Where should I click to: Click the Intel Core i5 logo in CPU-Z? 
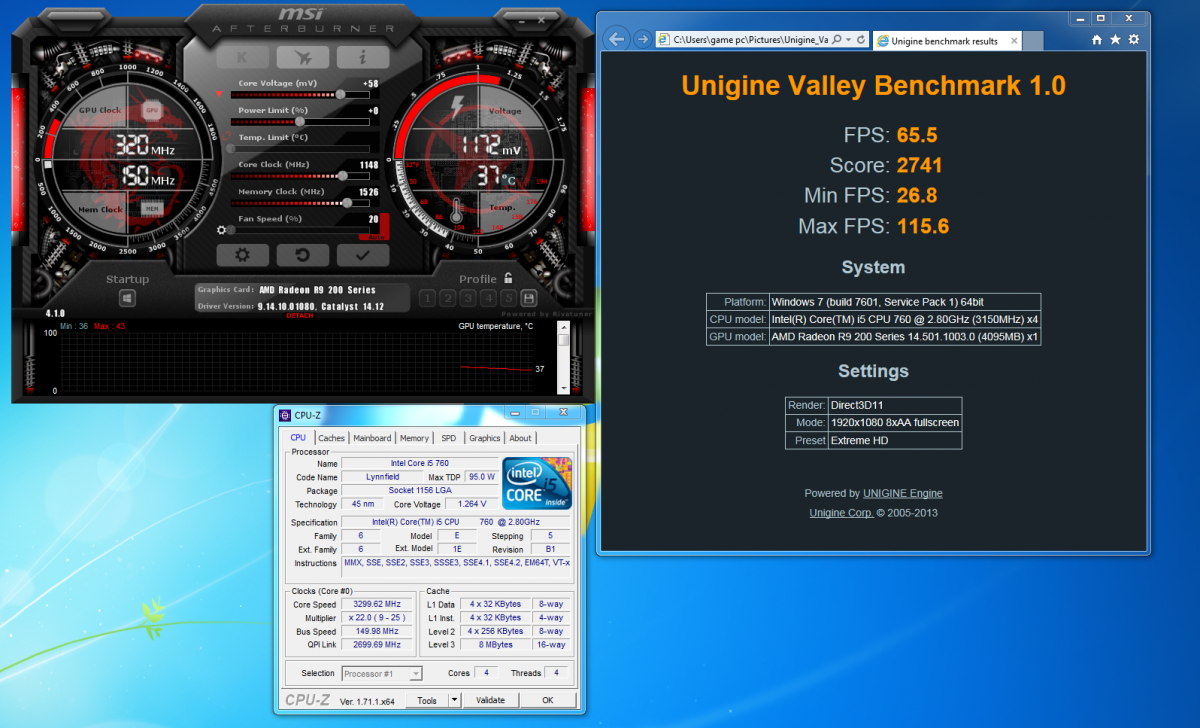point(537,482)
